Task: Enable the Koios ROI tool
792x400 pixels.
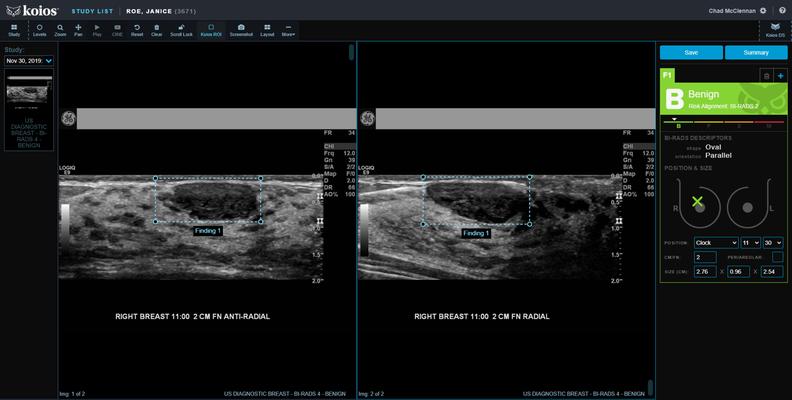Action: coord(211,29)
